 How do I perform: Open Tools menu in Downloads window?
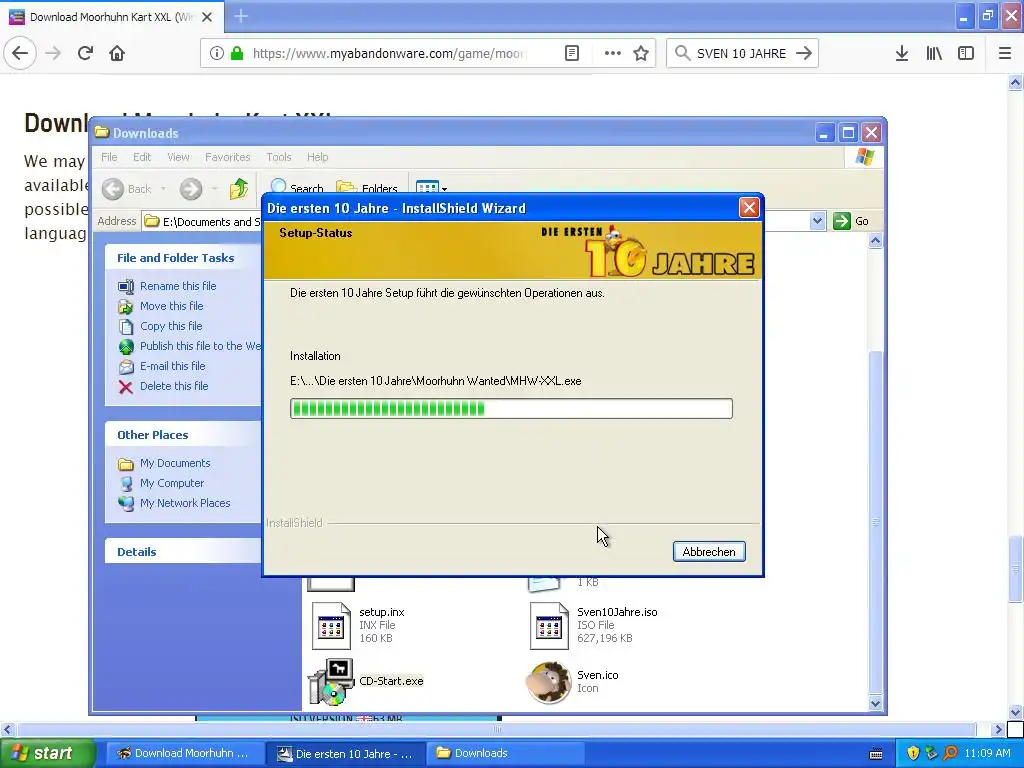tap(278, 157)
